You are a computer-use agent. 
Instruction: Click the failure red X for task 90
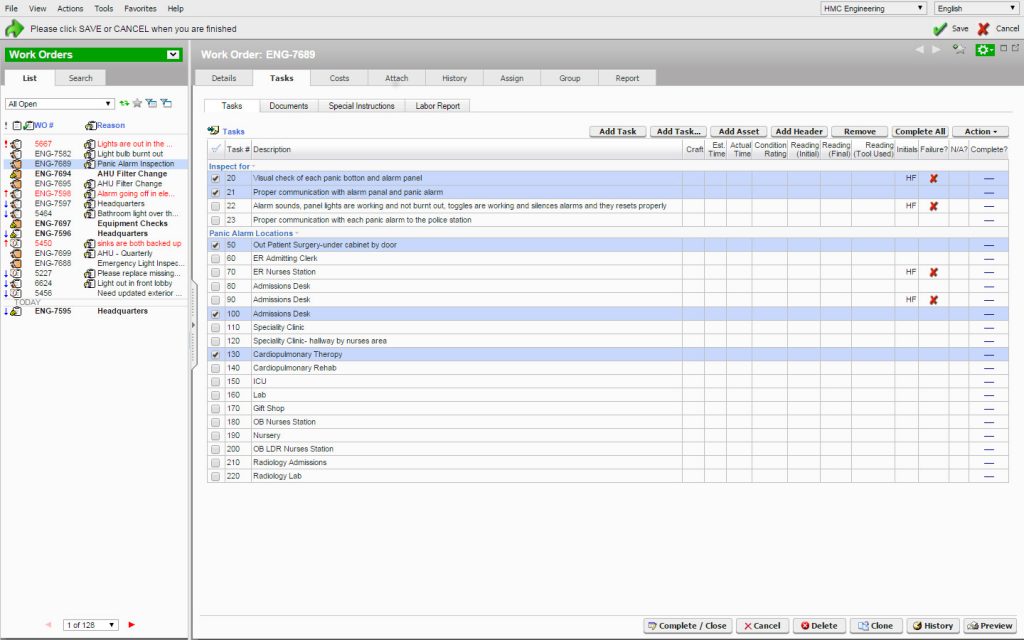click(934, 300)
